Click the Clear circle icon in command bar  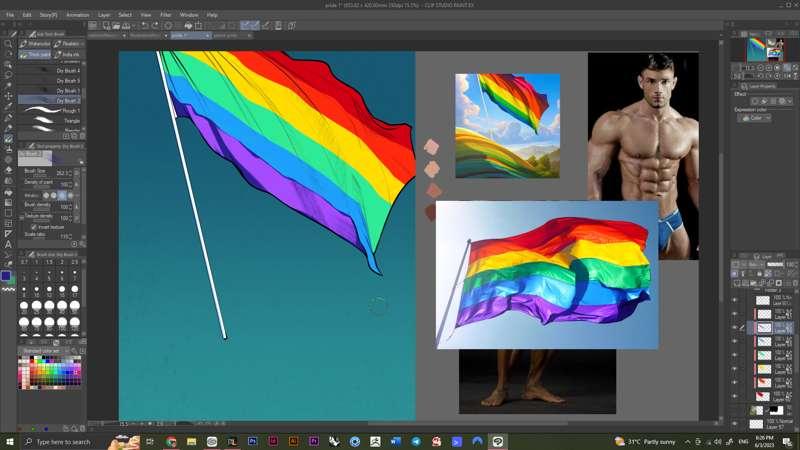tap(168, 26)
